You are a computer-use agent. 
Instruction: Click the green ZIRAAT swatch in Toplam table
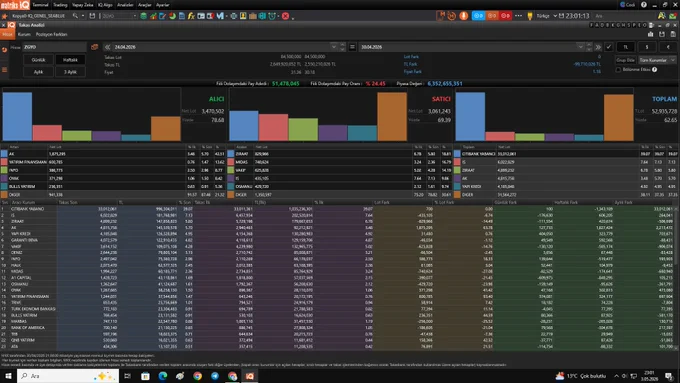pos(458,170)
